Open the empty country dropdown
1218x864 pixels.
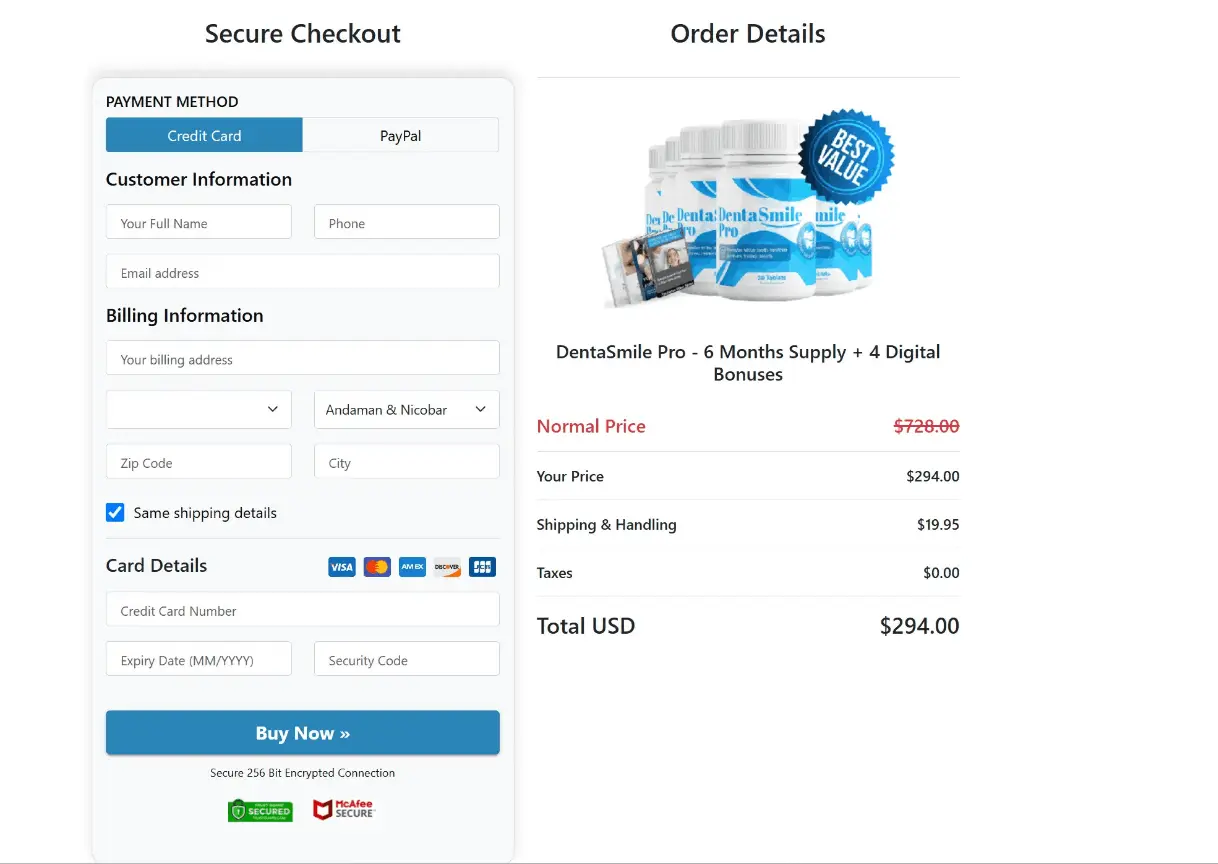[198, 409]
